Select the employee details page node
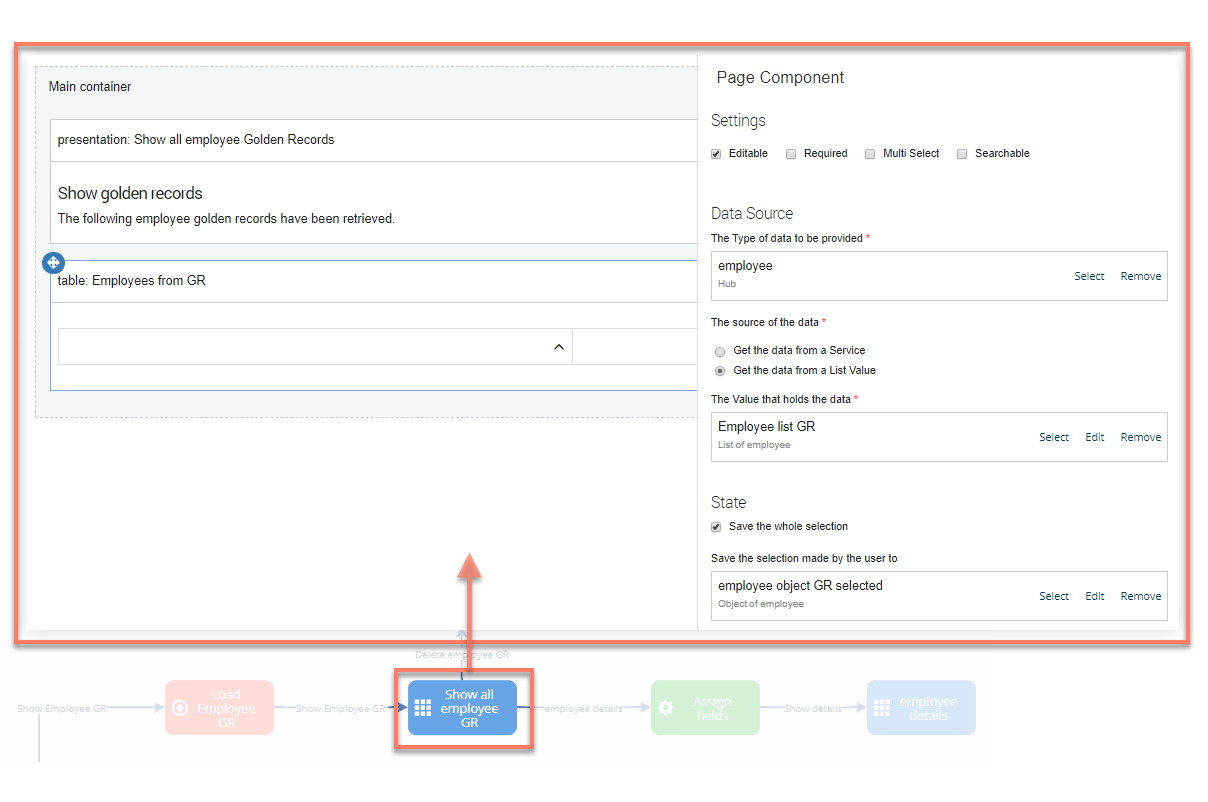This screenshot has width=1208, height=802. pyautogui.click(x=921, y=708)
